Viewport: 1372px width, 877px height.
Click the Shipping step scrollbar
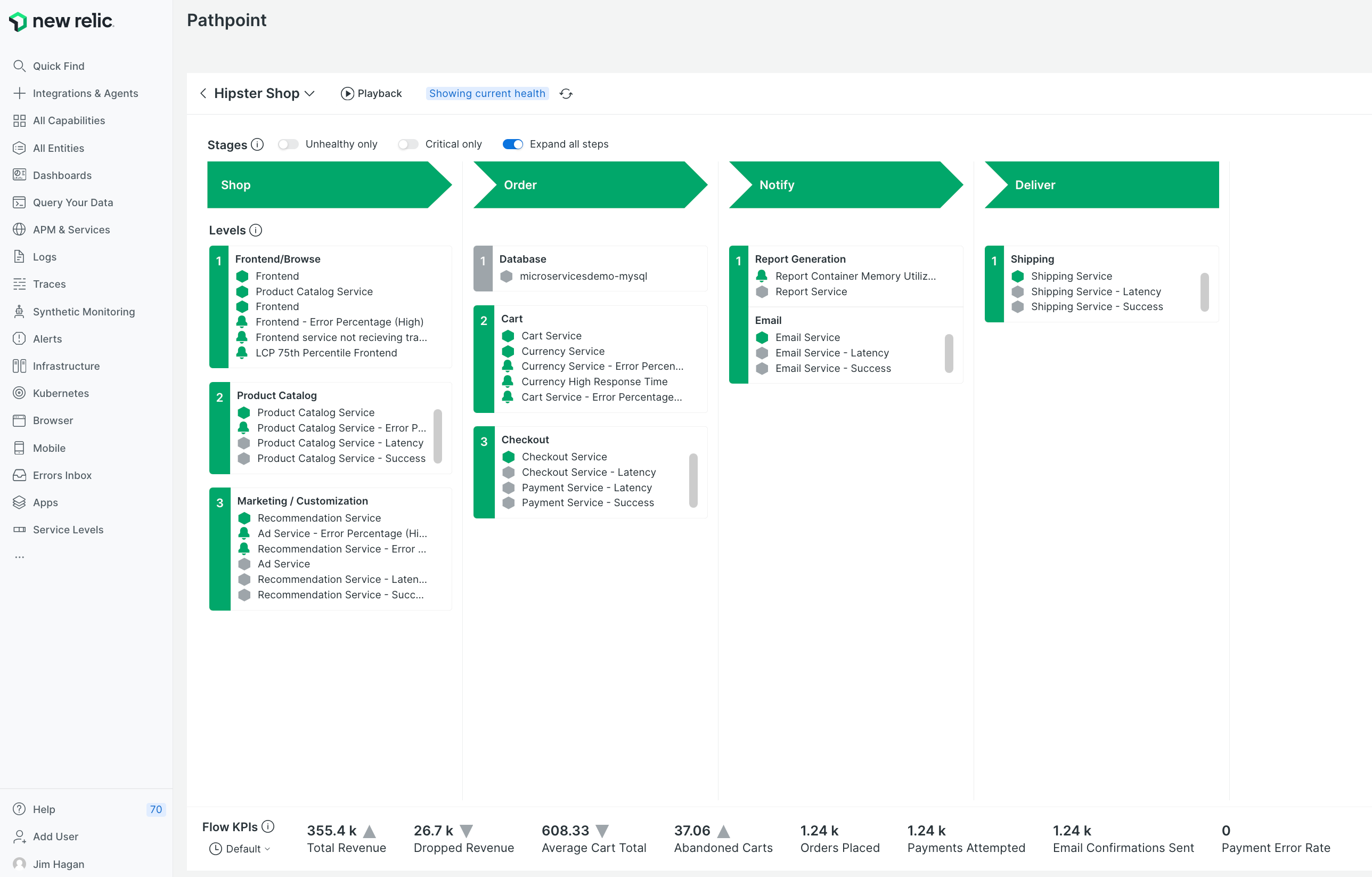point(1204,292)
